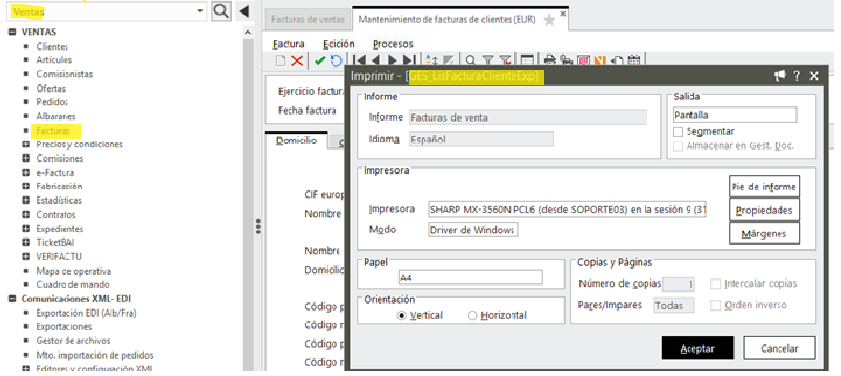Click the favorite star on Mantenimiento tab
This screenshot has height=376, width=841.
549,20
